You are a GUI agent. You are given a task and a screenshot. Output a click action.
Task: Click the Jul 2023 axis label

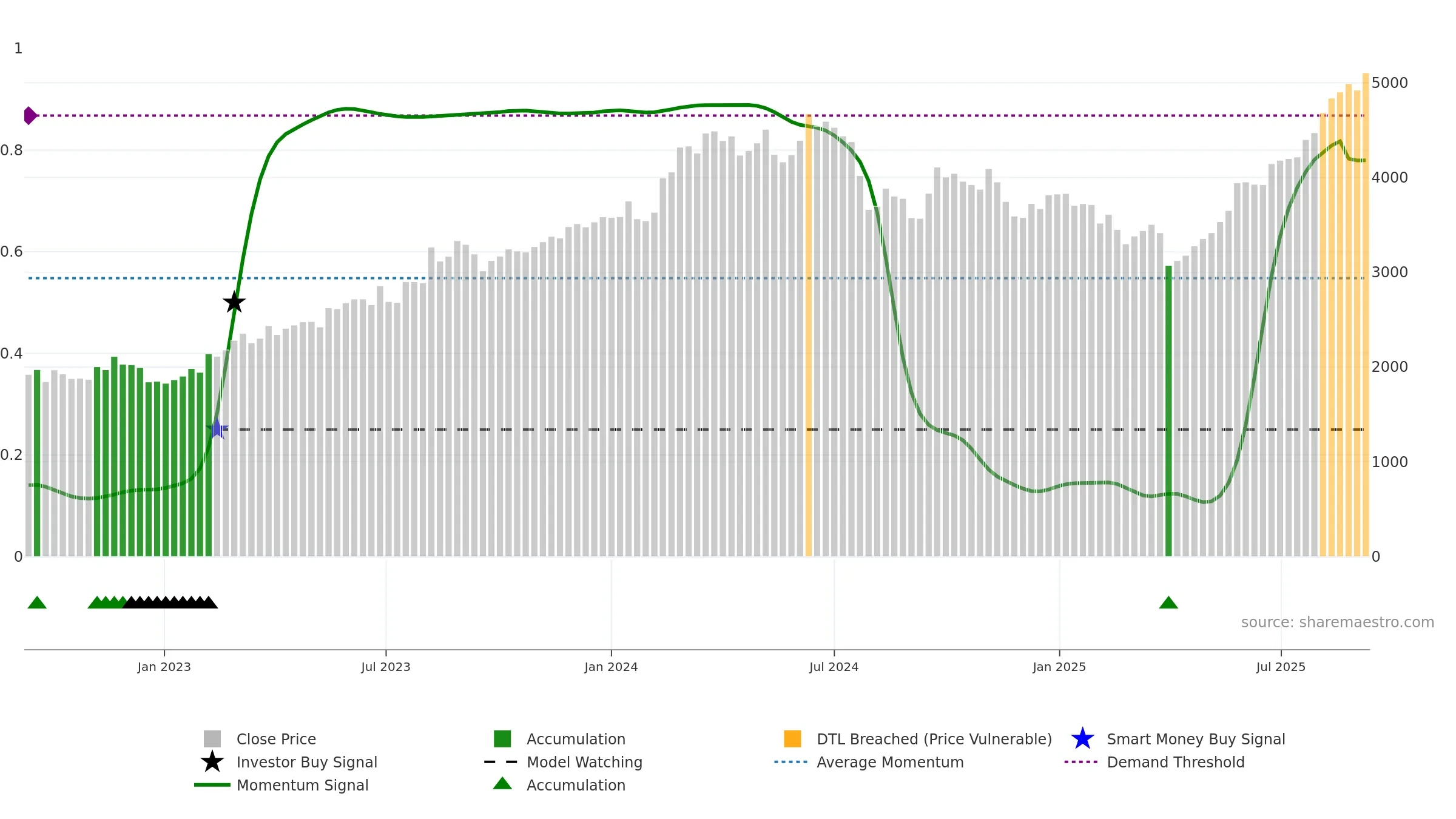coord(386,667)
